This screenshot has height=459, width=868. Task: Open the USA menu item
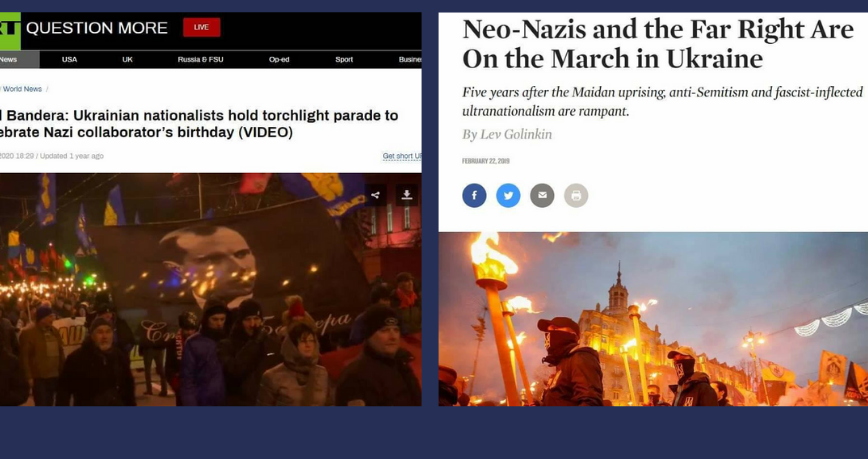[x=70, y=59]
